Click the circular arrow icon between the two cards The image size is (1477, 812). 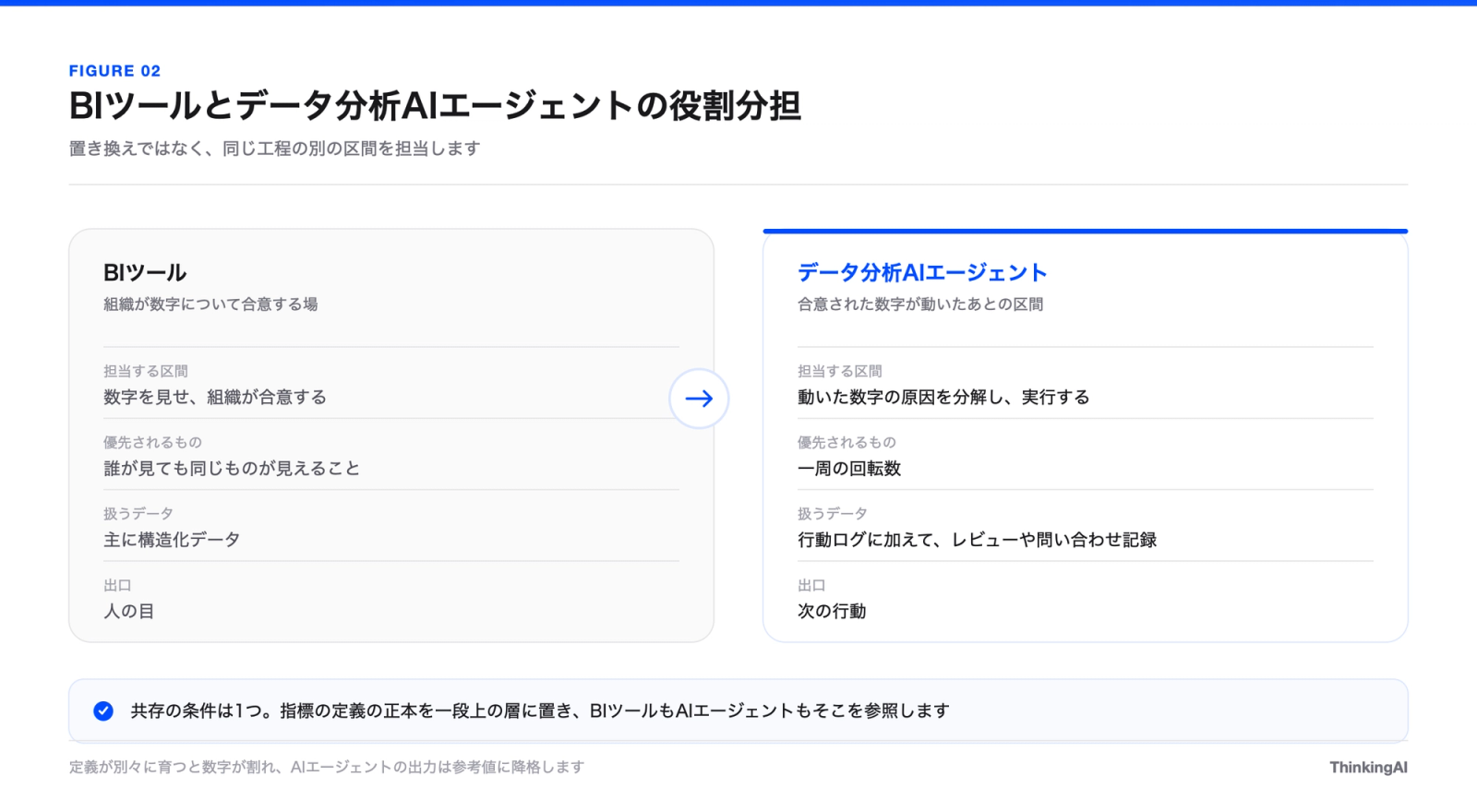click(x=699, y=399)
